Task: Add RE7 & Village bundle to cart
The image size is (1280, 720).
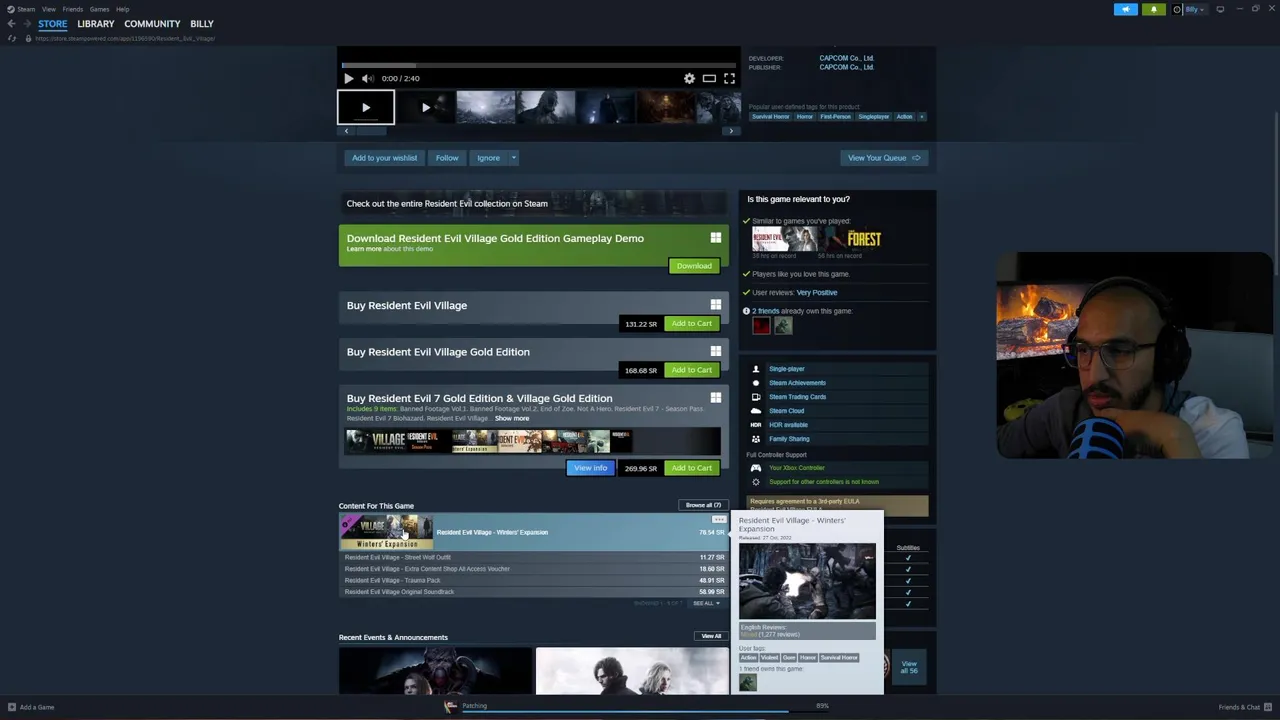Action: (692, 468)
